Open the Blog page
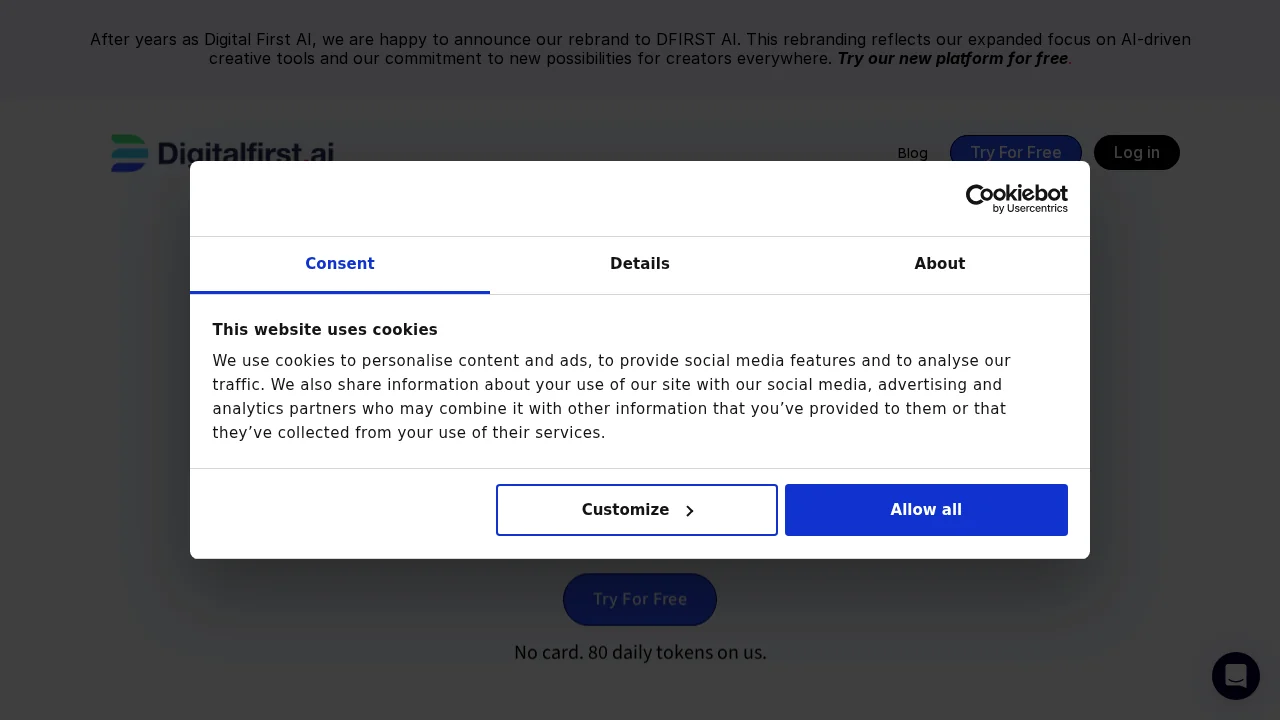1280x720 pixels. [x=912, y=153]
